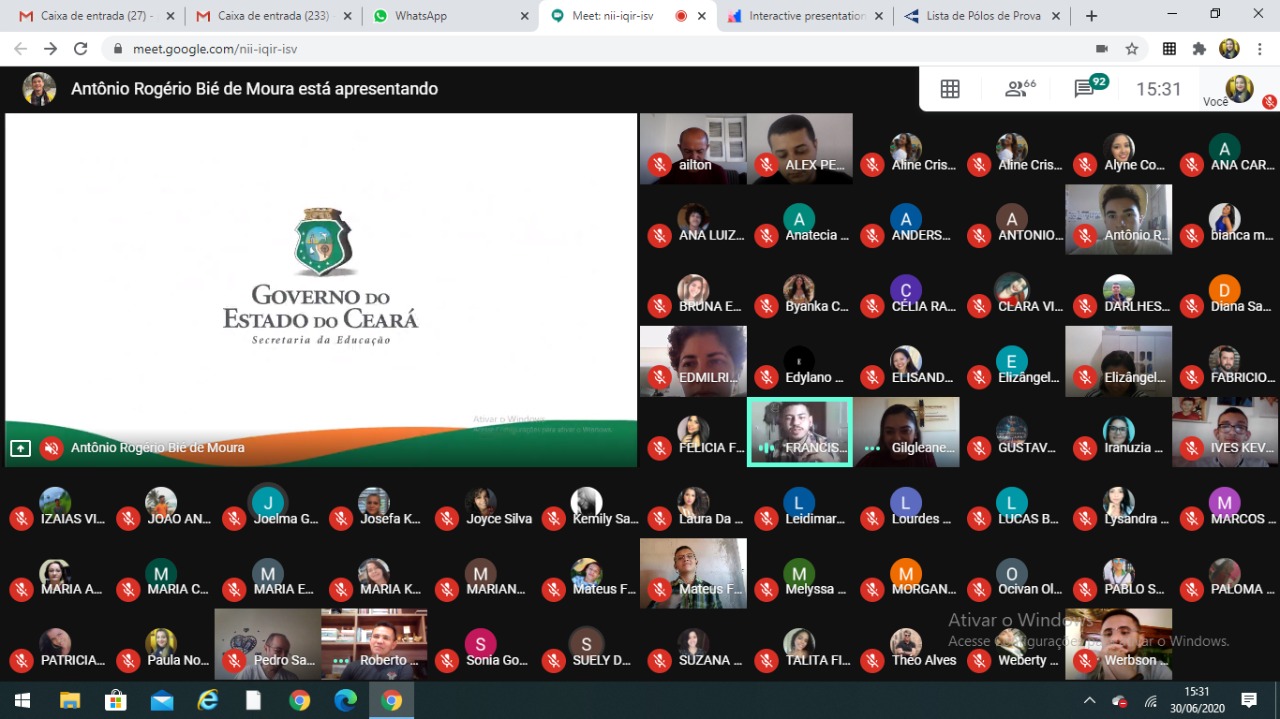Expand the hidden system tray icons
The width and height of the screenshot is (1280, 719).
[x=1089, y=700]
